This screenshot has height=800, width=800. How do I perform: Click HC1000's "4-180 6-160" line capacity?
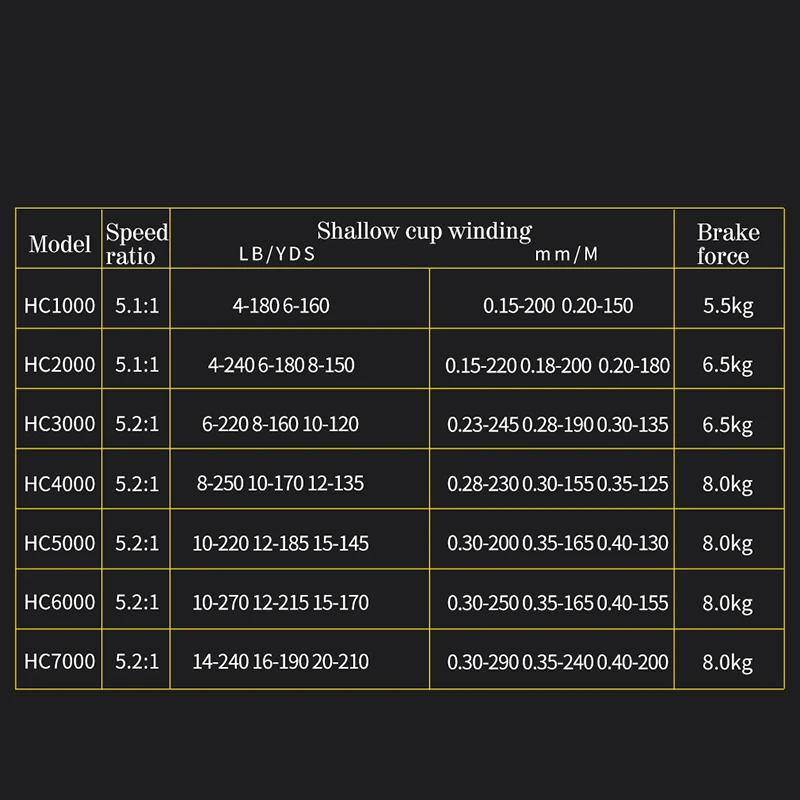coord(281,305)
